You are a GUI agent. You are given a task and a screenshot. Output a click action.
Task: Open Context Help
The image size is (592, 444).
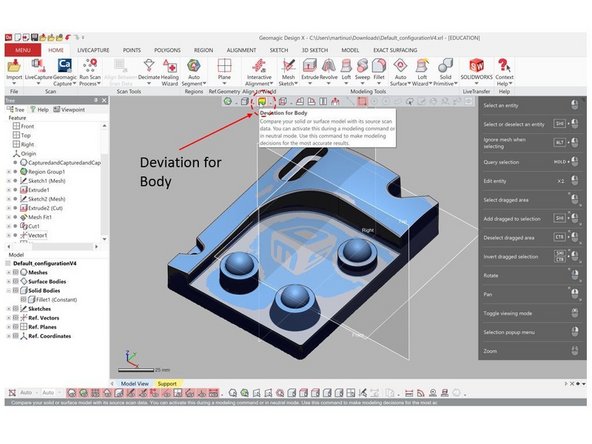pos(504,72)
